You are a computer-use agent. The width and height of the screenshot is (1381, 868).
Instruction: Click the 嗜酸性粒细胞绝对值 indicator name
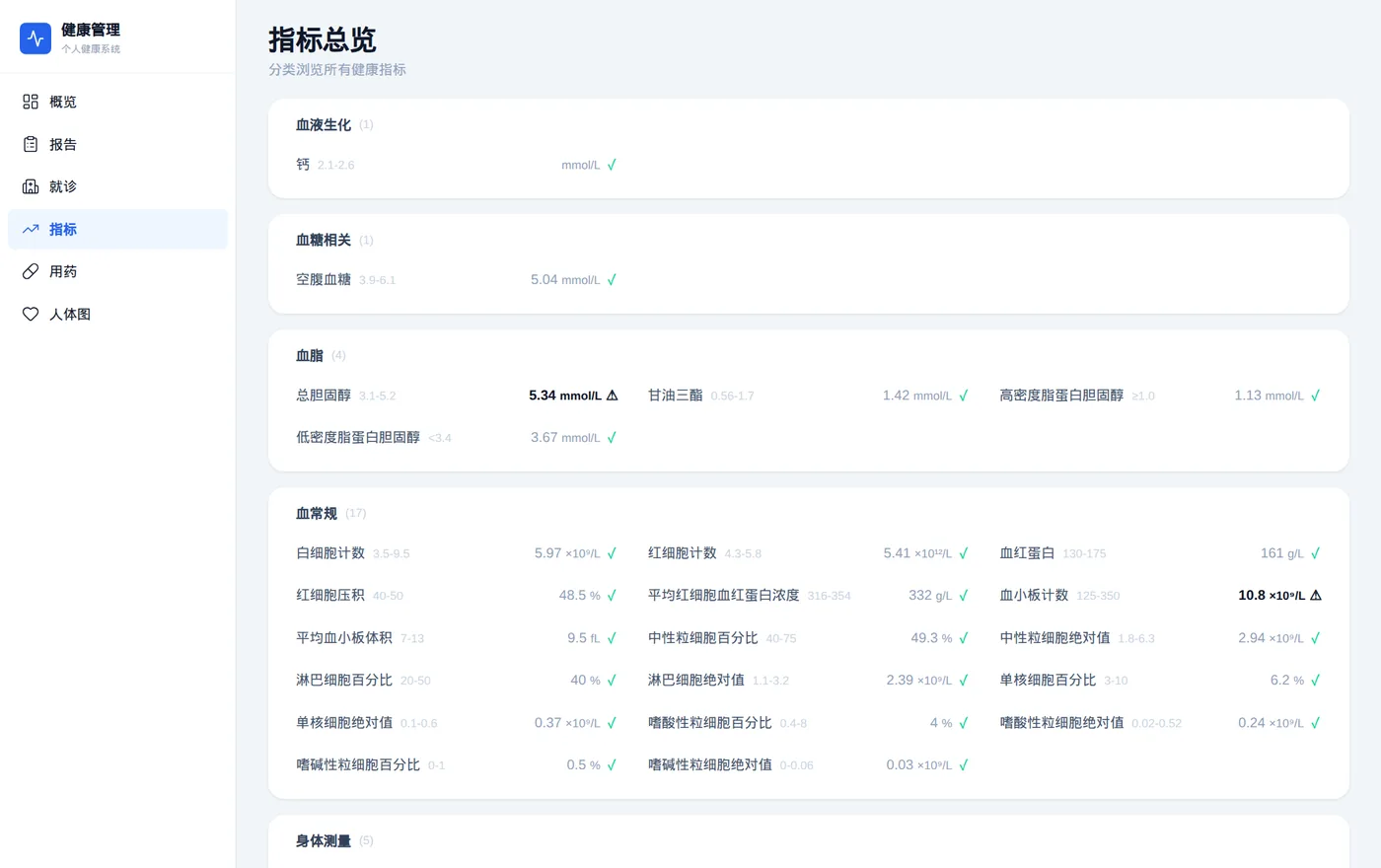(x=1061, y=723)
